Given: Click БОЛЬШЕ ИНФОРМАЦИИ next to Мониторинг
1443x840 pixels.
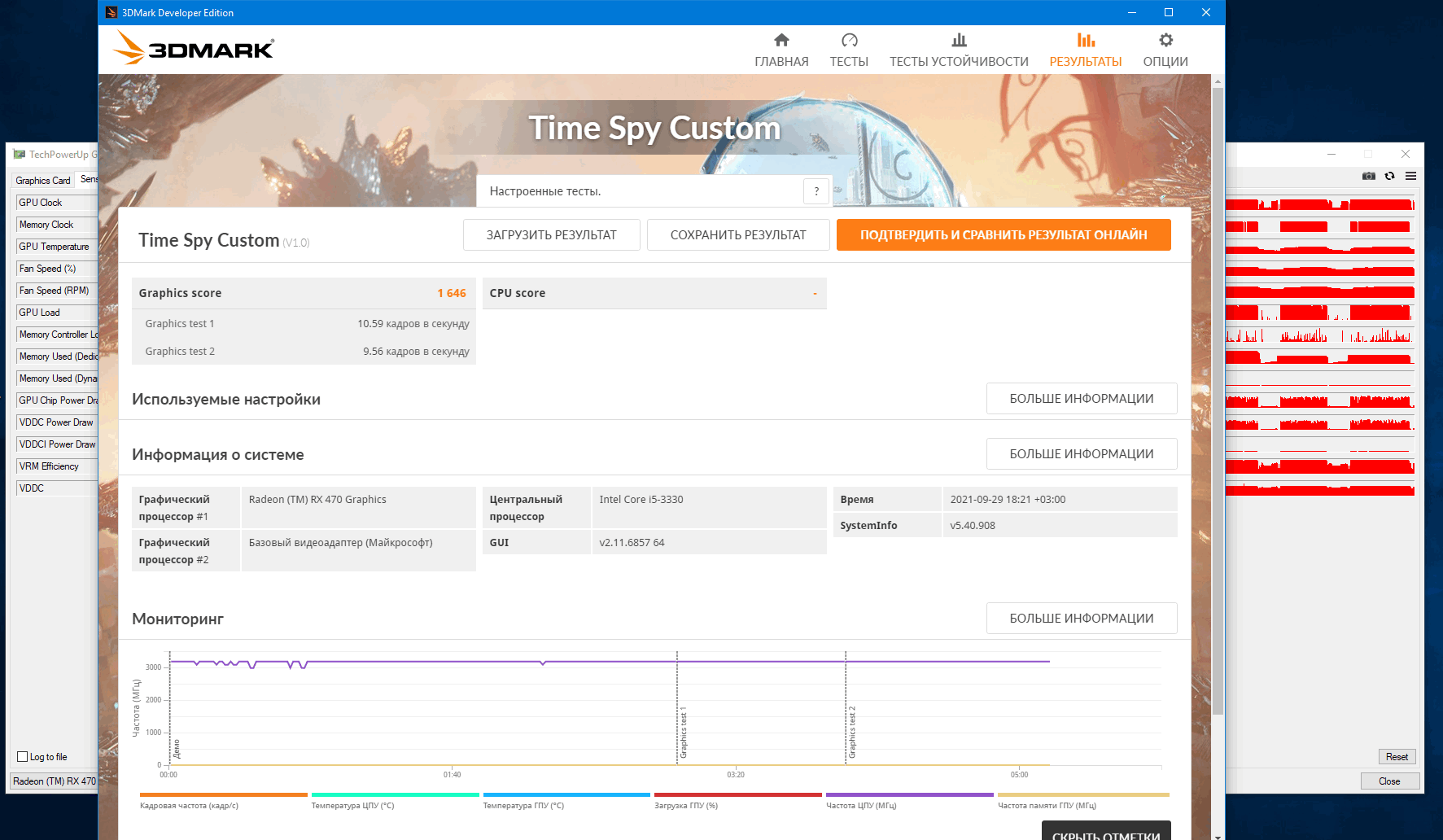Looking at the screenshot, I should (1082, 618).
